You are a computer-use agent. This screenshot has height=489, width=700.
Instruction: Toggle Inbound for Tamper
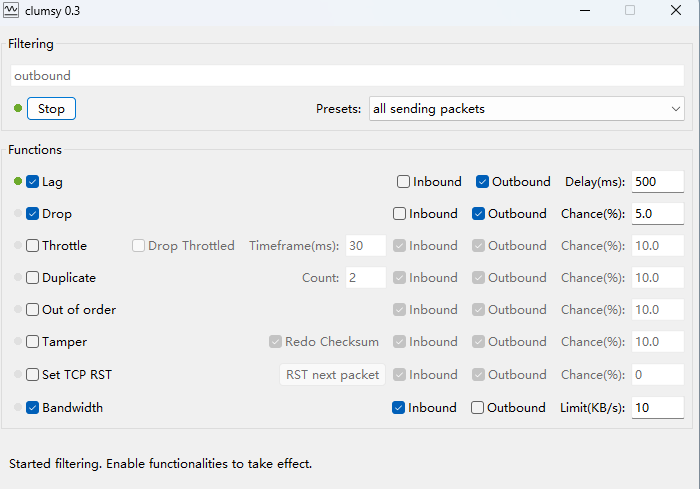coord(399,342)
